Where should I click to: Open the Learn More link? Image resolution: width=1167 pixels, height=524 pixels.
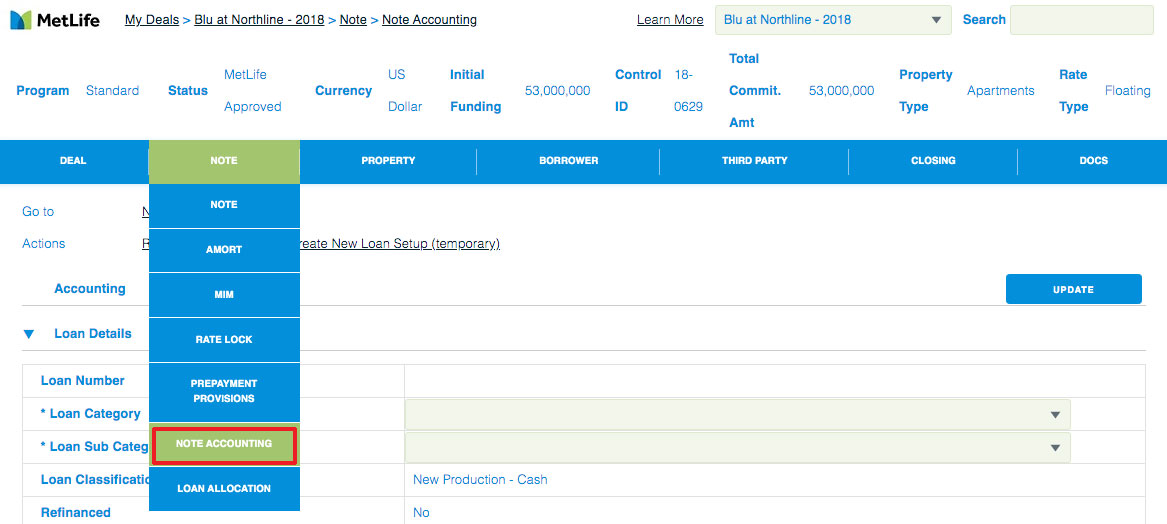(670, 20)
